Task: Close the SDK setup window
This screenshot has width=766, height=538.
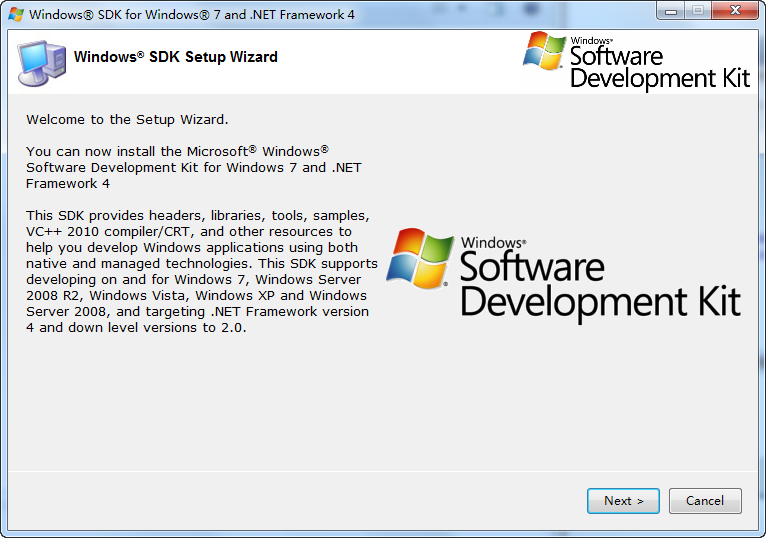Action: (x=735, y=10)
